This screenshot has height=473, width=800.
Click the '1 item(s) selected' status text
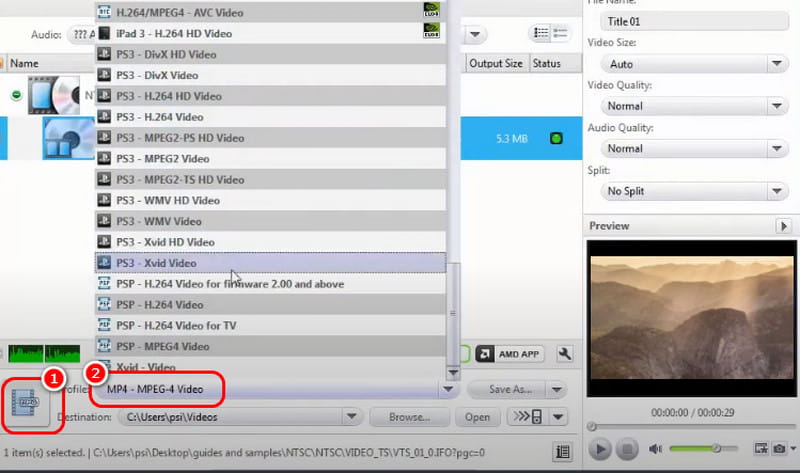click(x=44, y=453)
